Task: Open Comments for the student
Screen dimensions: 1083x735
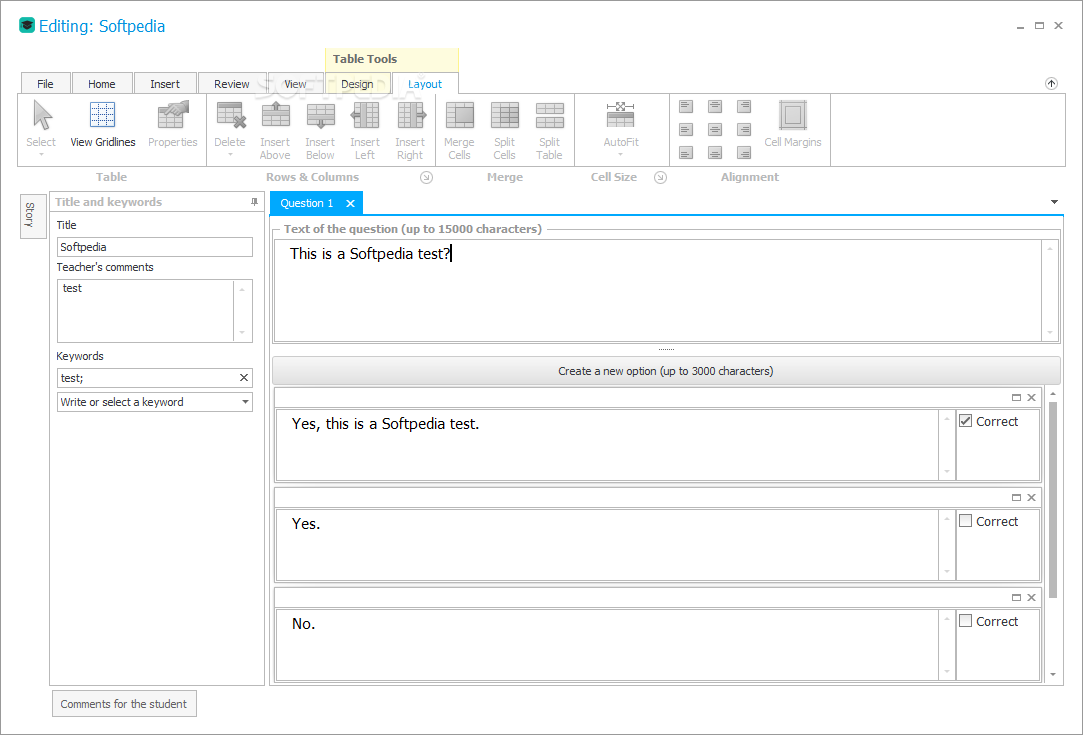Action: (124, 704)
